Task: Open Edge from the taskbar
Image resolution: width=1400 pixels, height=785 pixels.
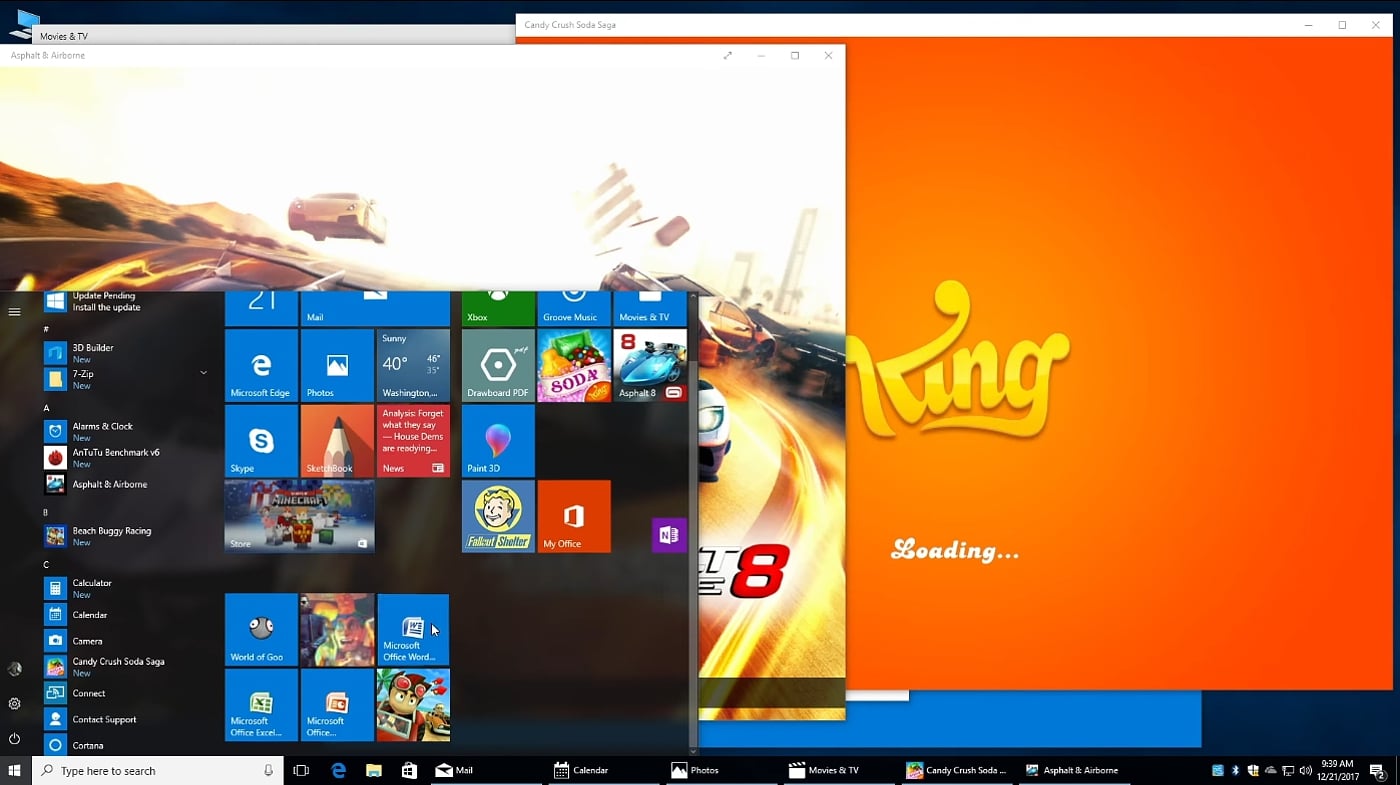Action: (339, 771)
